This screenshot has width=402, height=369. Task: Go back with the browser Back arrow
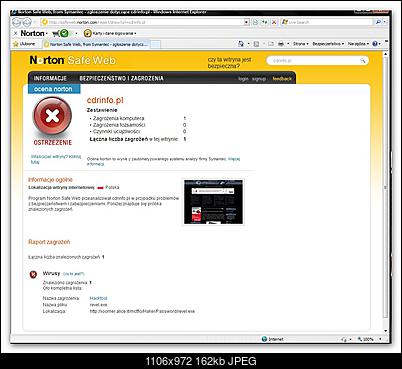pyautogui.click(x=18, y=22)
